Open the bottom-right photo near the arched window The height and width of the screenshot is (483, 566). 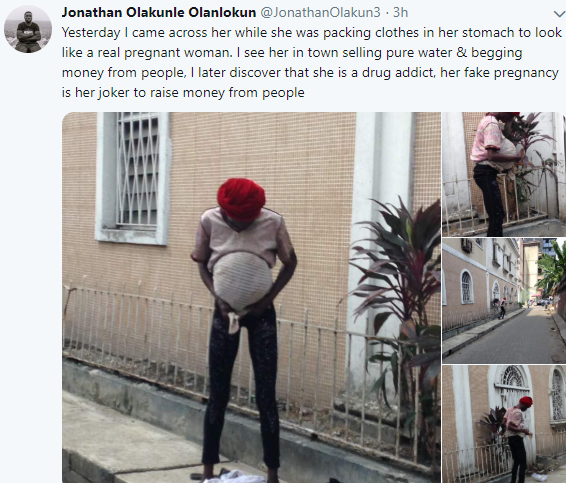(x=504, y=424)
